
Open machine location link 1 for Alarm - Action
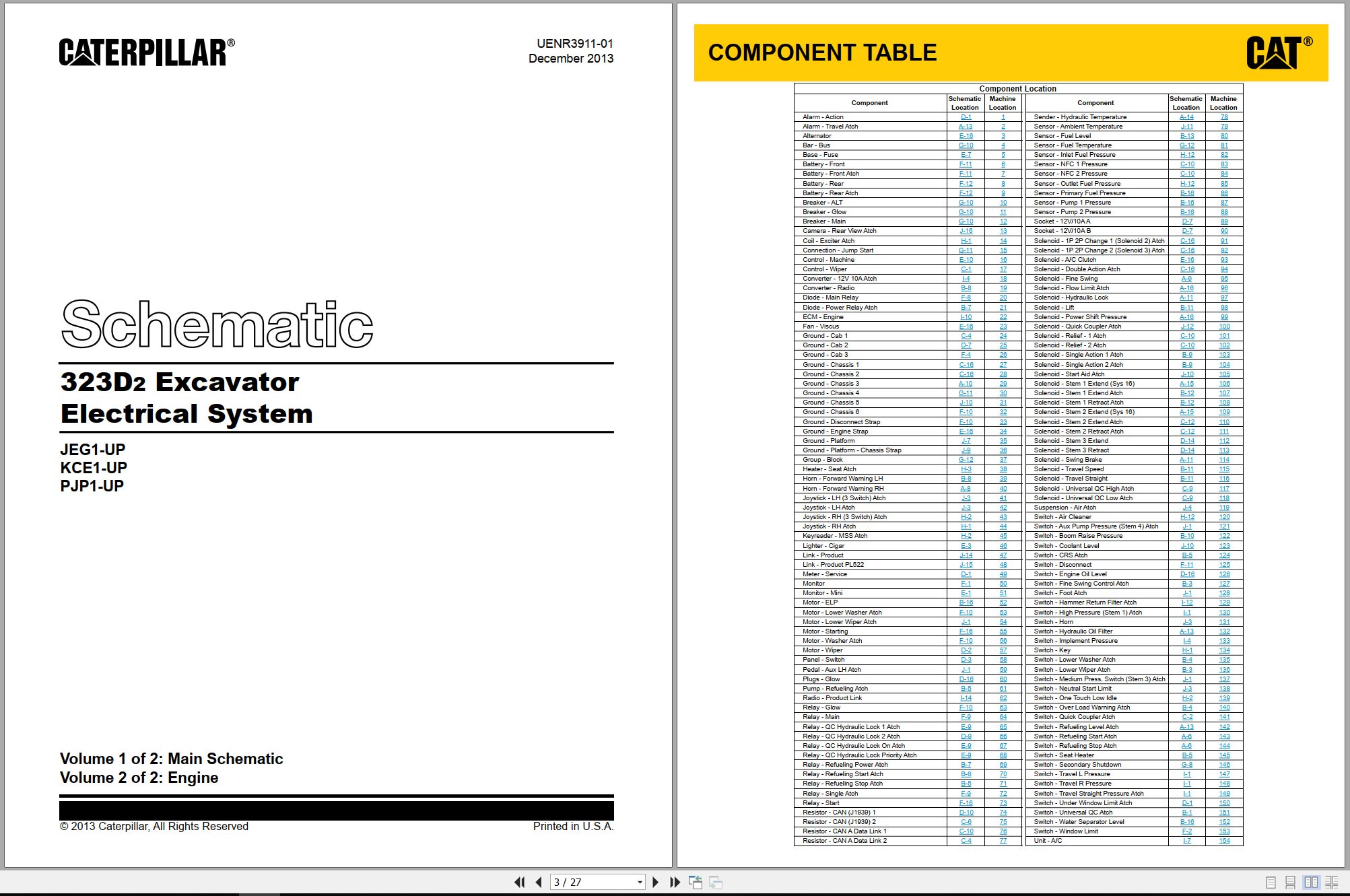pos(1003,117)
